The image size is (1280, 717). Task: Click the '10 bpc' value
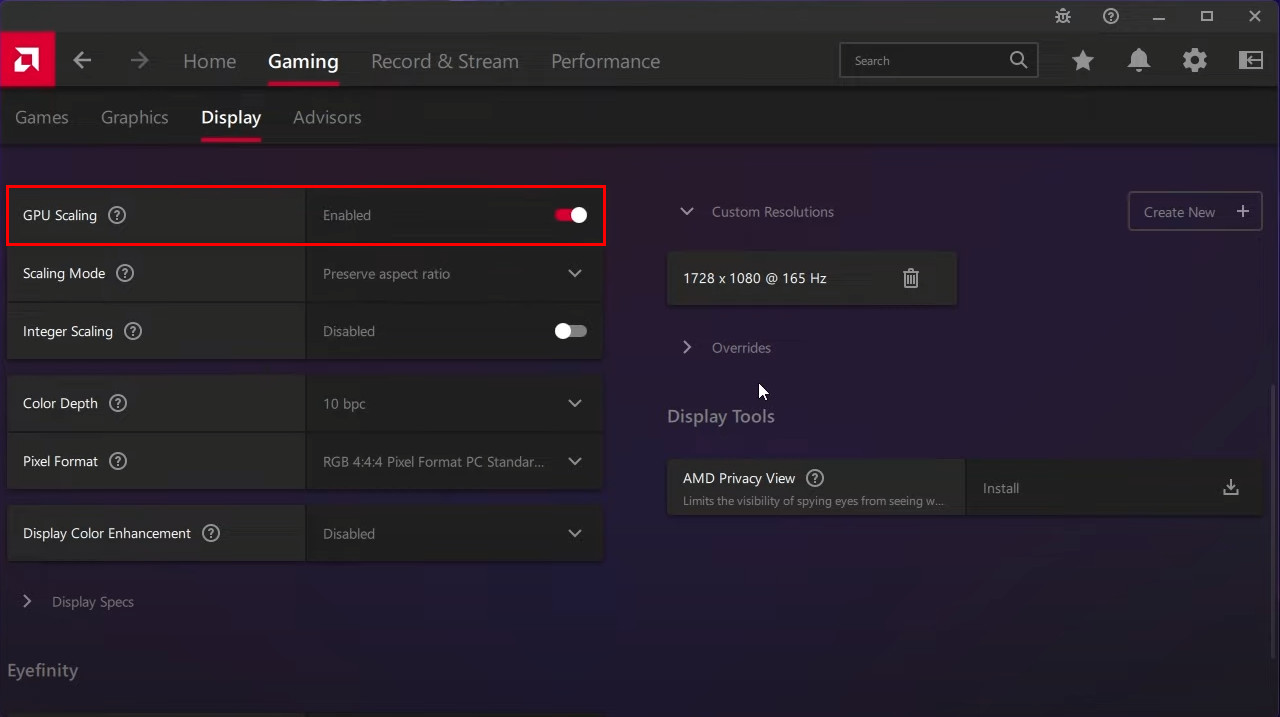(x=344, y=404)
